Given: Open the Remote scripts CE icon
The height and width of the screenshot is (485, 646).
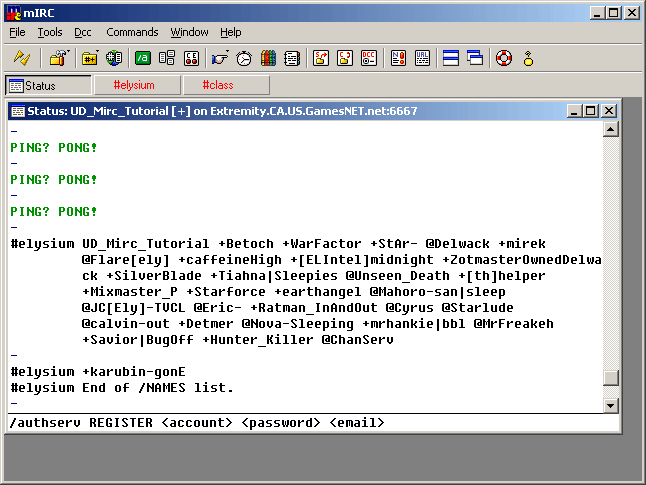Looking at the screenshot, I should [191, 58].
